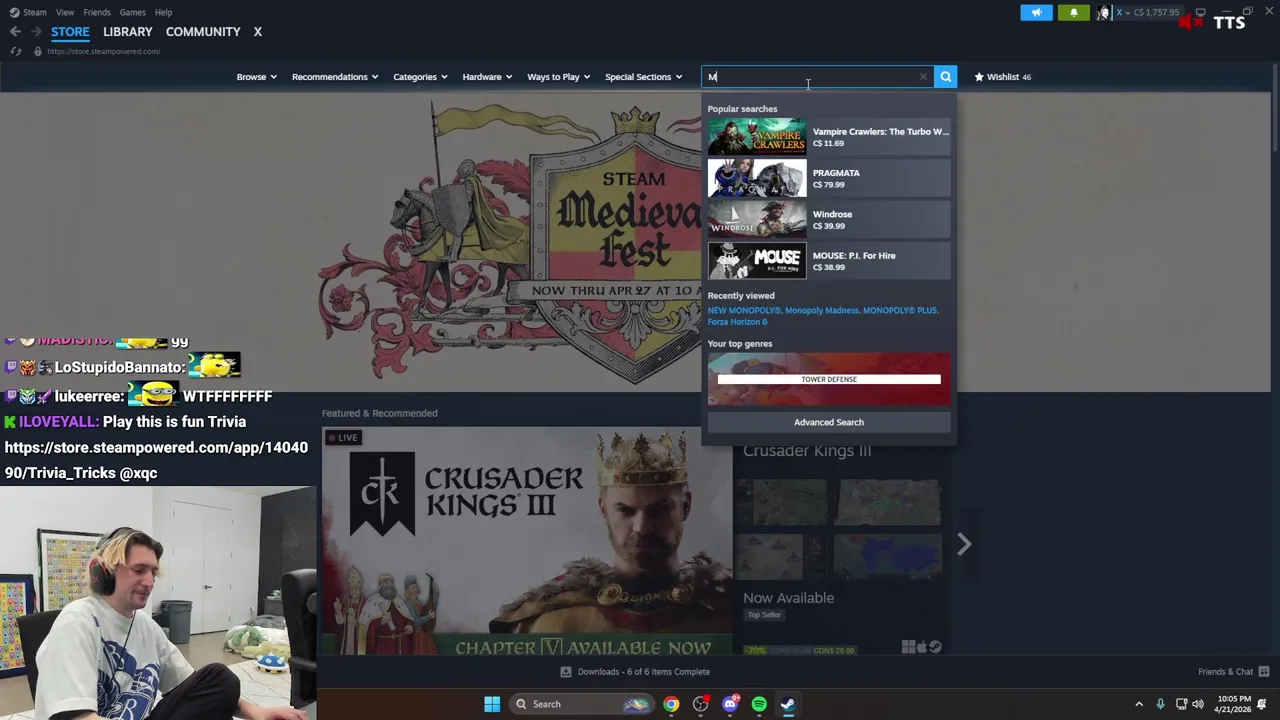Expand the Recommendations dropdown
Image resolution: width=1280 pixels, height=720 pixels.
[x=335, y=77]
